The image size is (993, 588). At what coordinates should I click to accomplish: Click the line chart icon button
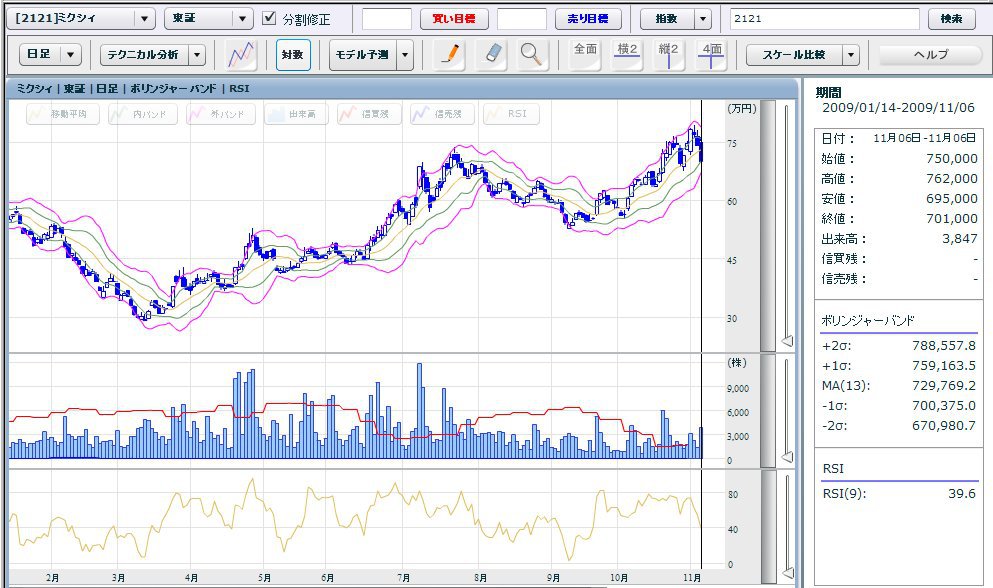[x=241, y=55]
